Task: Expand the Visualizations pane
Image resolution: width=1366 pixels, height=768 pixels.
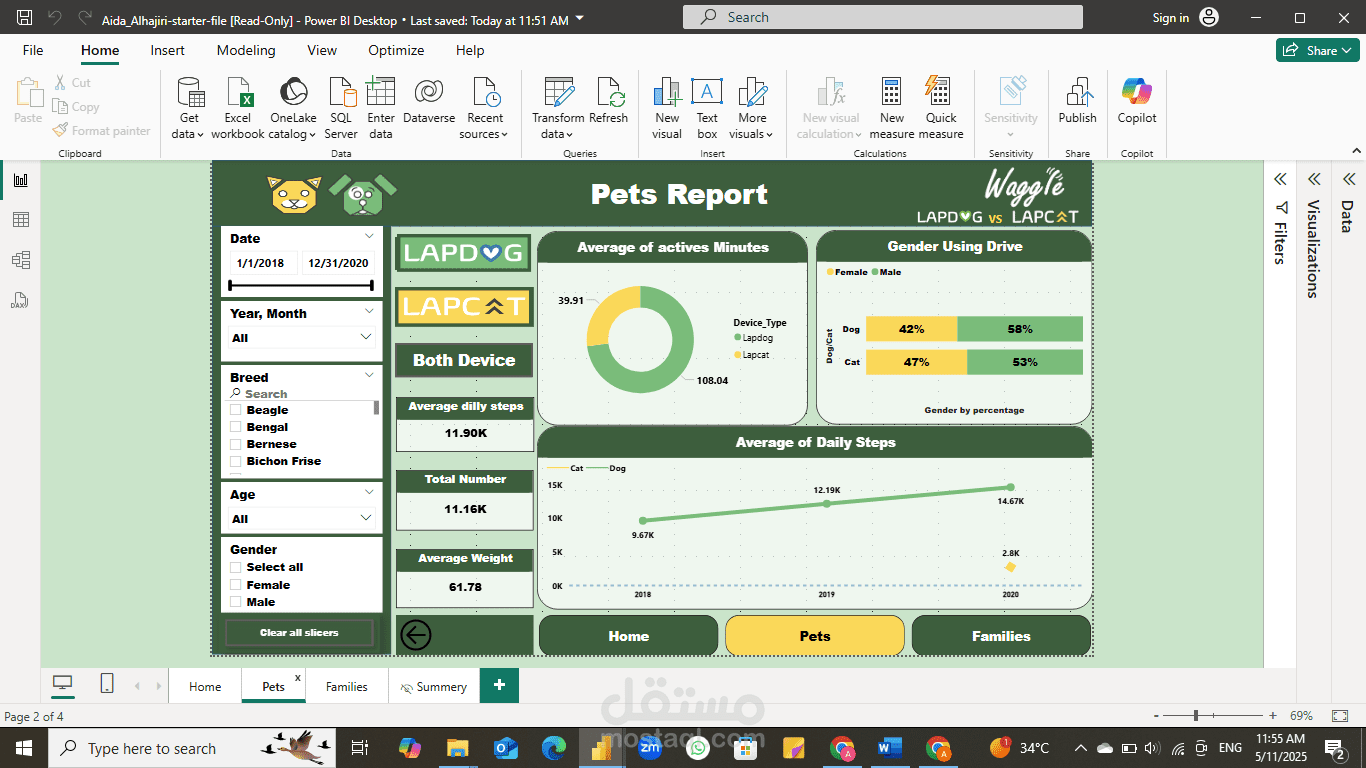Action: point(1314,180)
